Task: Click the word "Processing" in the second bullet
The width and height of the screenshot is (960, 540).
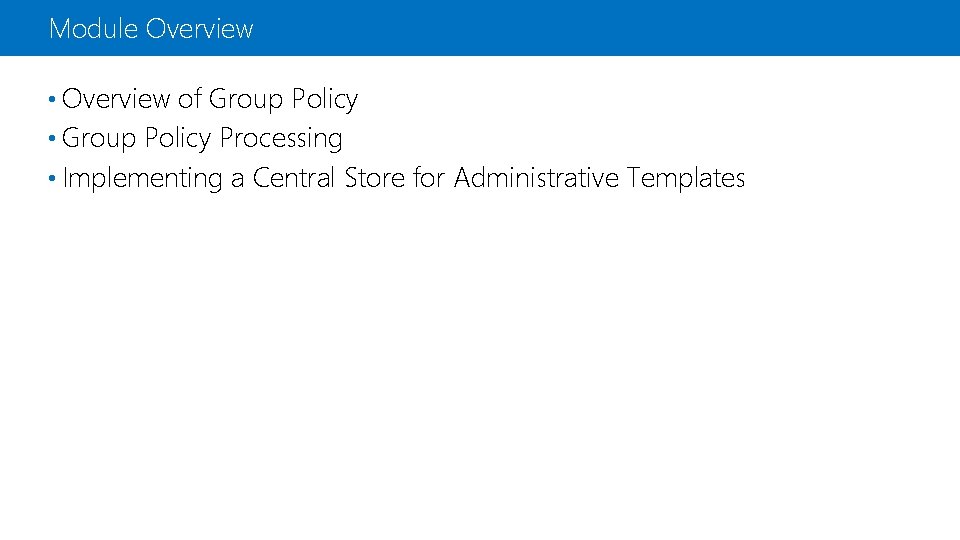Action: [281, 139]
